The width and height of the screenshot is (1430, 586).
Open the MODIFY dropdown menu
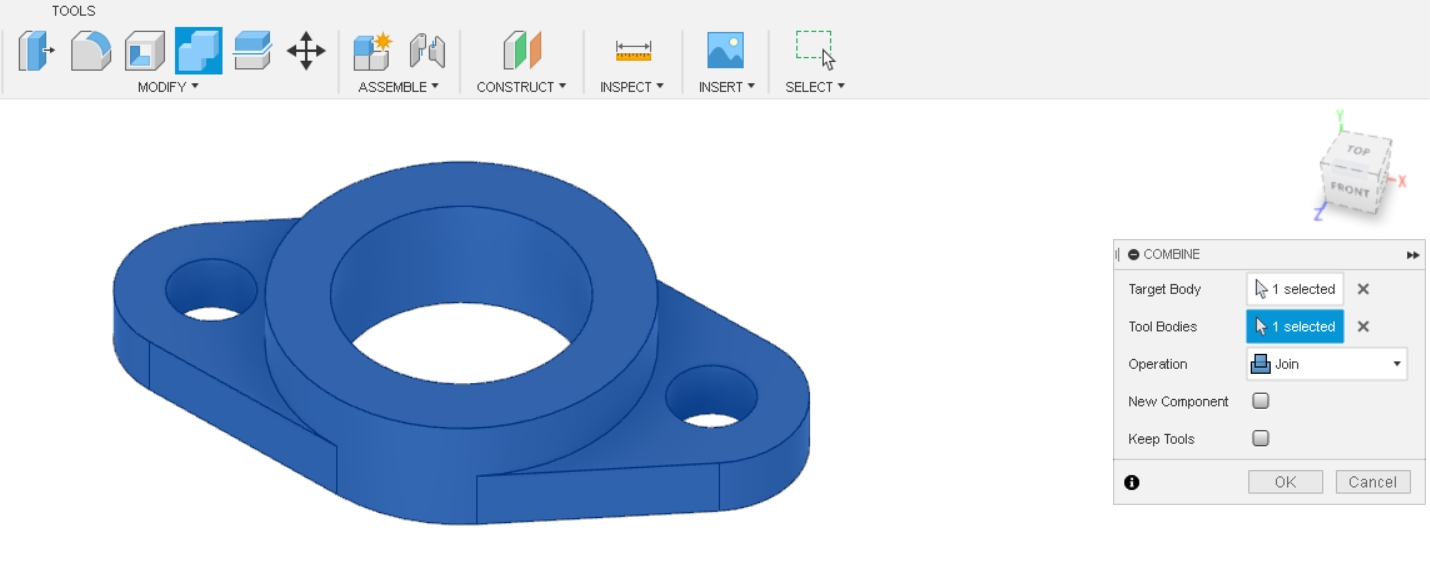[x=168, y=87]
